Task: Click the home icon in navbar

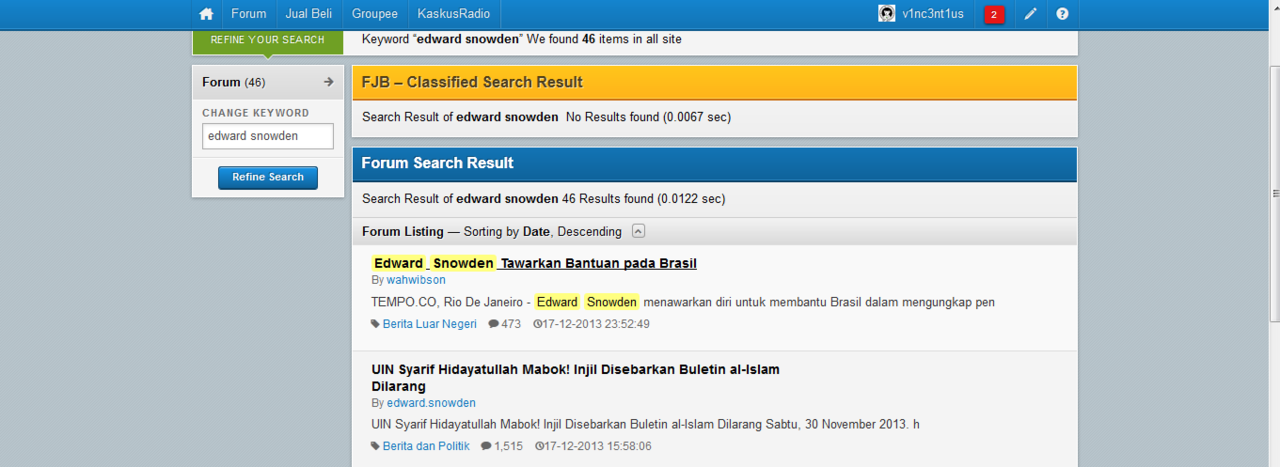Action: pyautogui.click(x=206, y=14)
